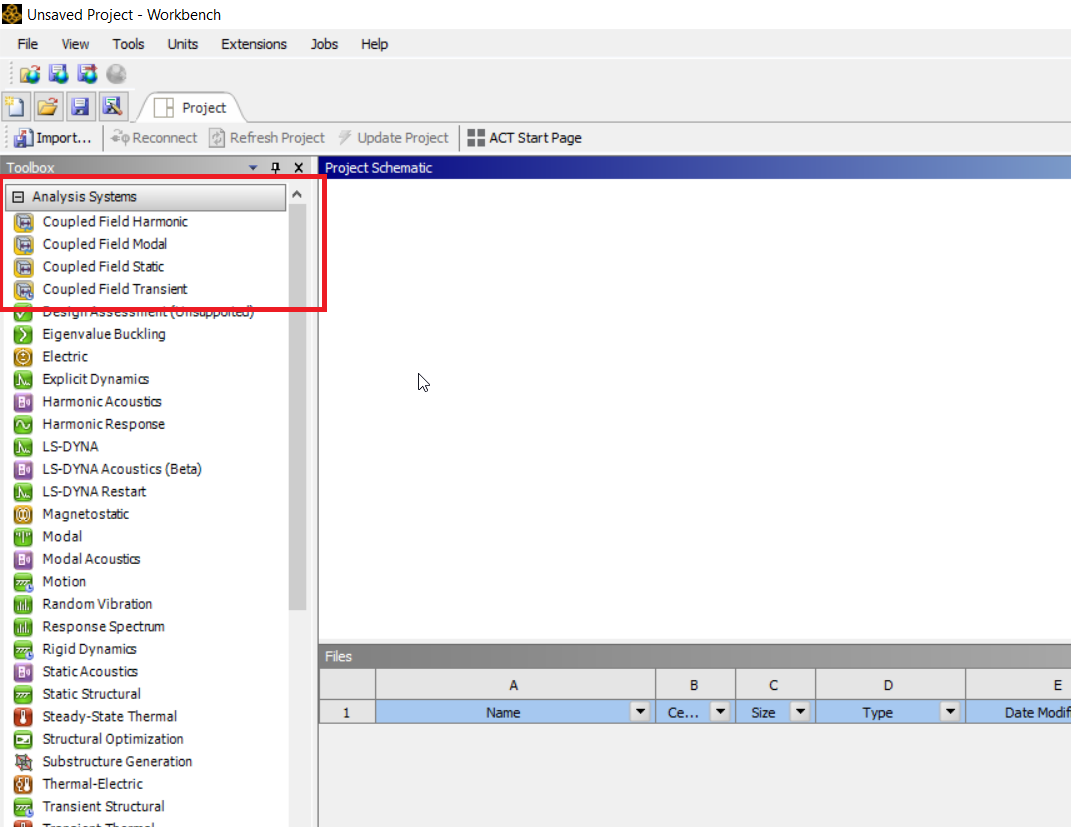Click the toolbox scroll up arrow
The height and width of the screenshot is (827, 1071).
click(x=297, y=195)
